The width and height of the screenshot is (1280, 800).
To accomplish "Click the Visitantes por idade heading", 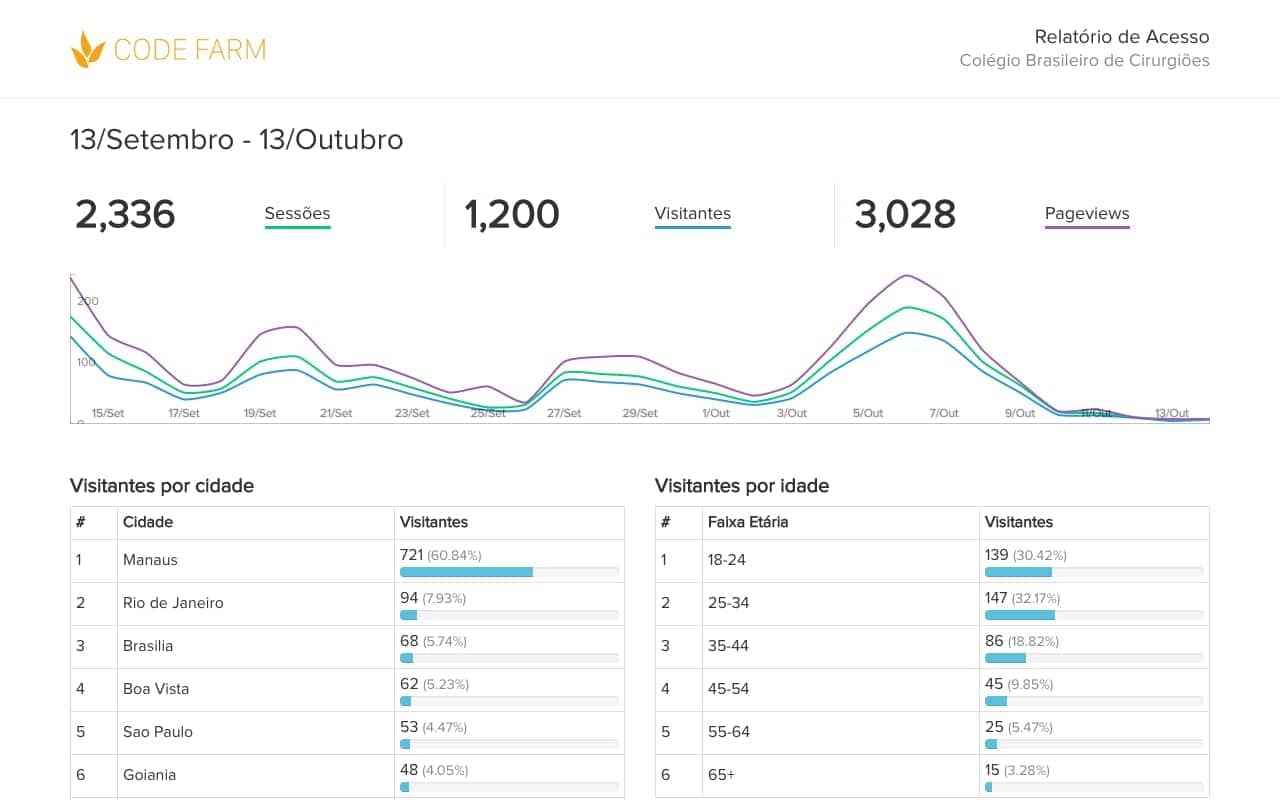I will tap(742, 486).
